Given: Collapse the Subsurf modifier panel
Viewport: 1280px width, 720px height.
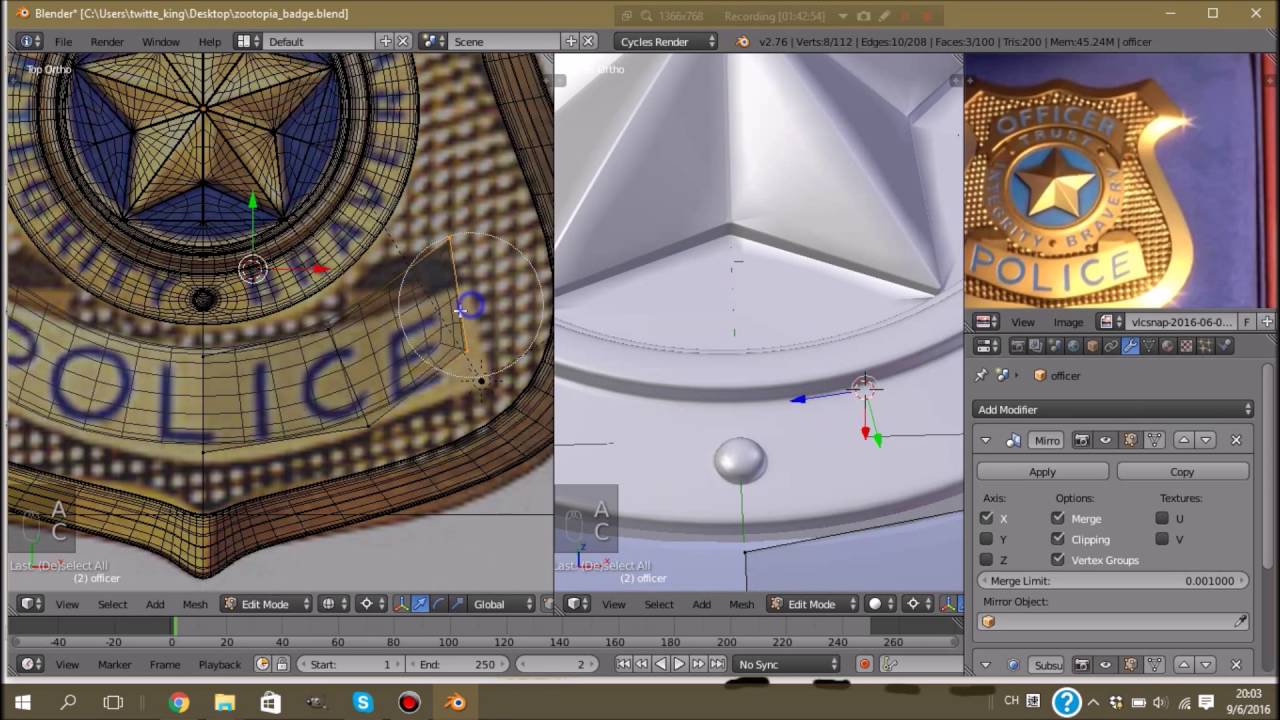Looking at the screenshot, I should point(986,665).
